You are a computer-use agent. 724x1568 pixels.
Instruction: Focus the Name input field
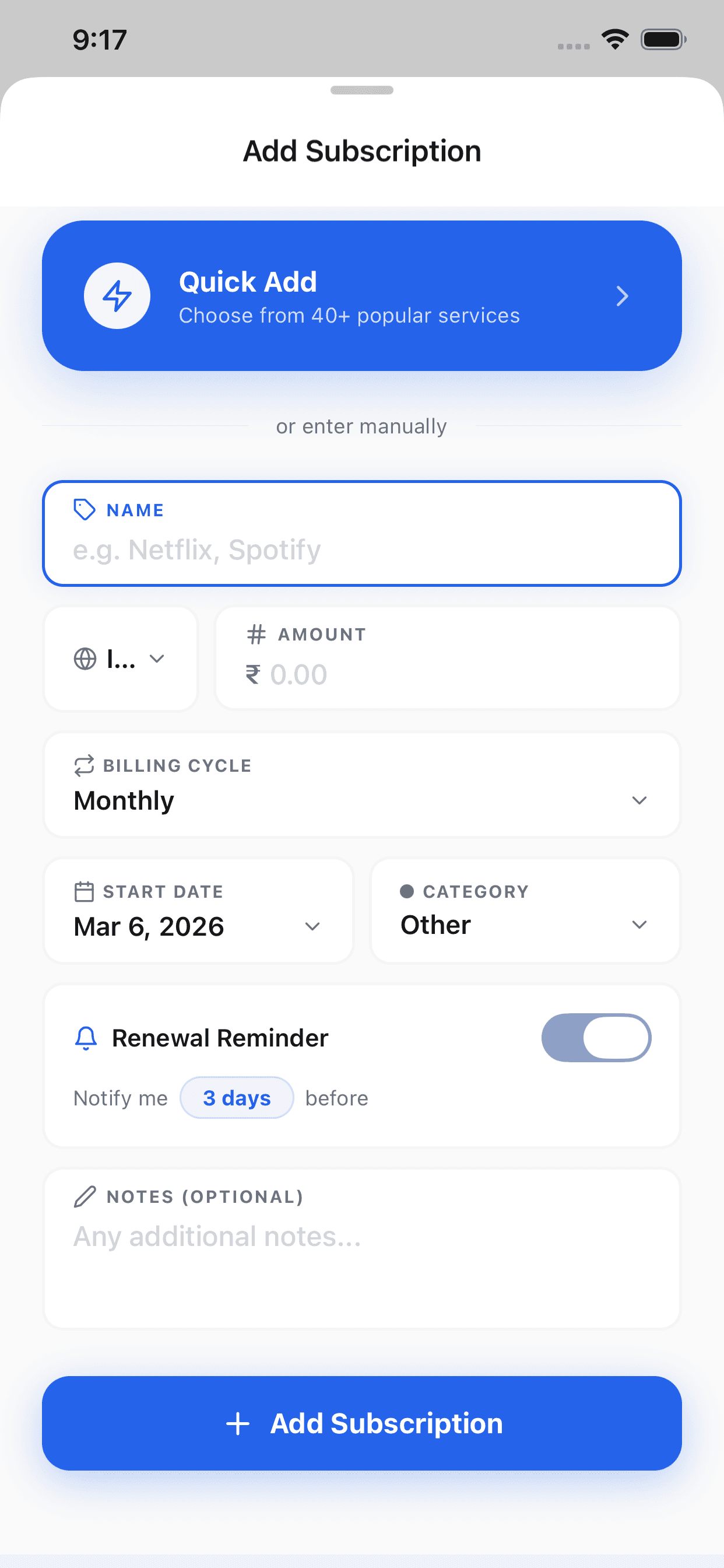(362, 549)
